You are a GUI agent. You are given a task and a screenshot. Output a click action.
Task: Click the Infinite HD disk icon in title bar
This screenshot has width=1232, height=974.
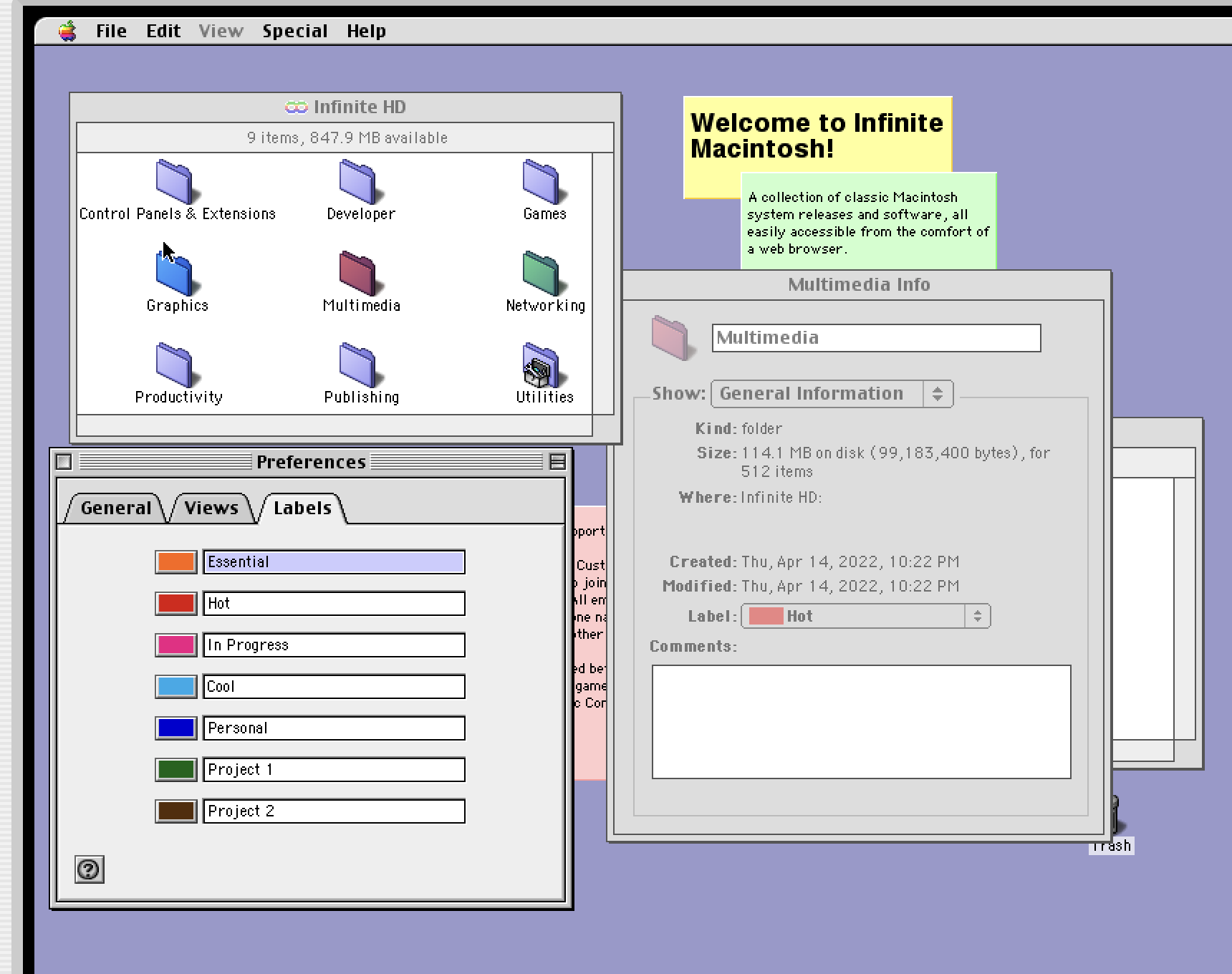(x=296, y=107)
